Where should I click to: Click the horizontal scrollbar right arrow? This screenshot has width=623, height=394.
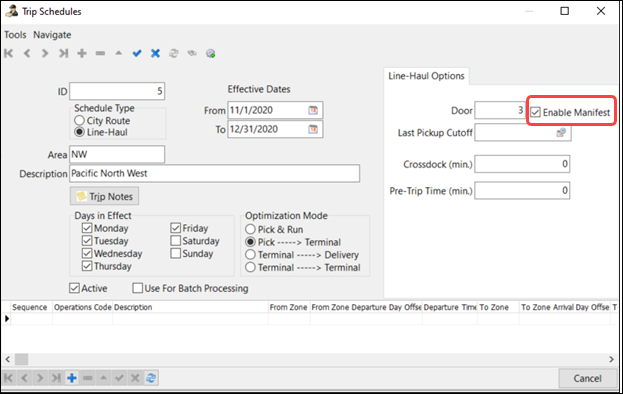(611, 359)
